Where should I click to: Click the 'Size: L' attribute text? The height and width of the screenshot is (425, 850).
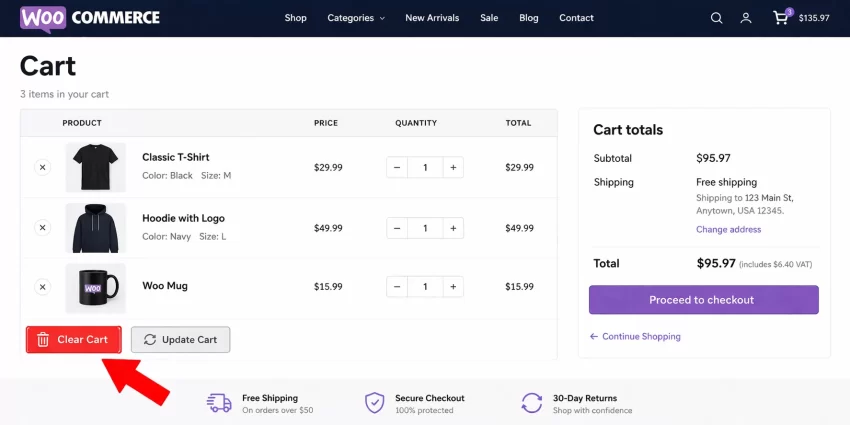212,237
